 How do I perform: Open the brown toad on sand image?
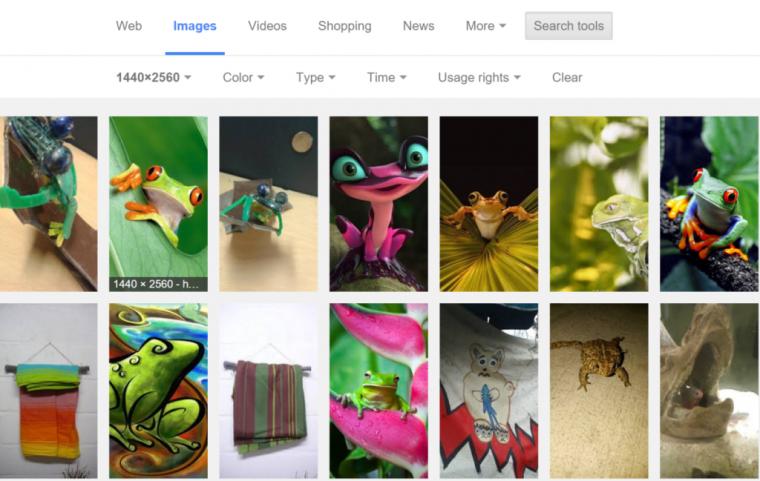[599, 391]
